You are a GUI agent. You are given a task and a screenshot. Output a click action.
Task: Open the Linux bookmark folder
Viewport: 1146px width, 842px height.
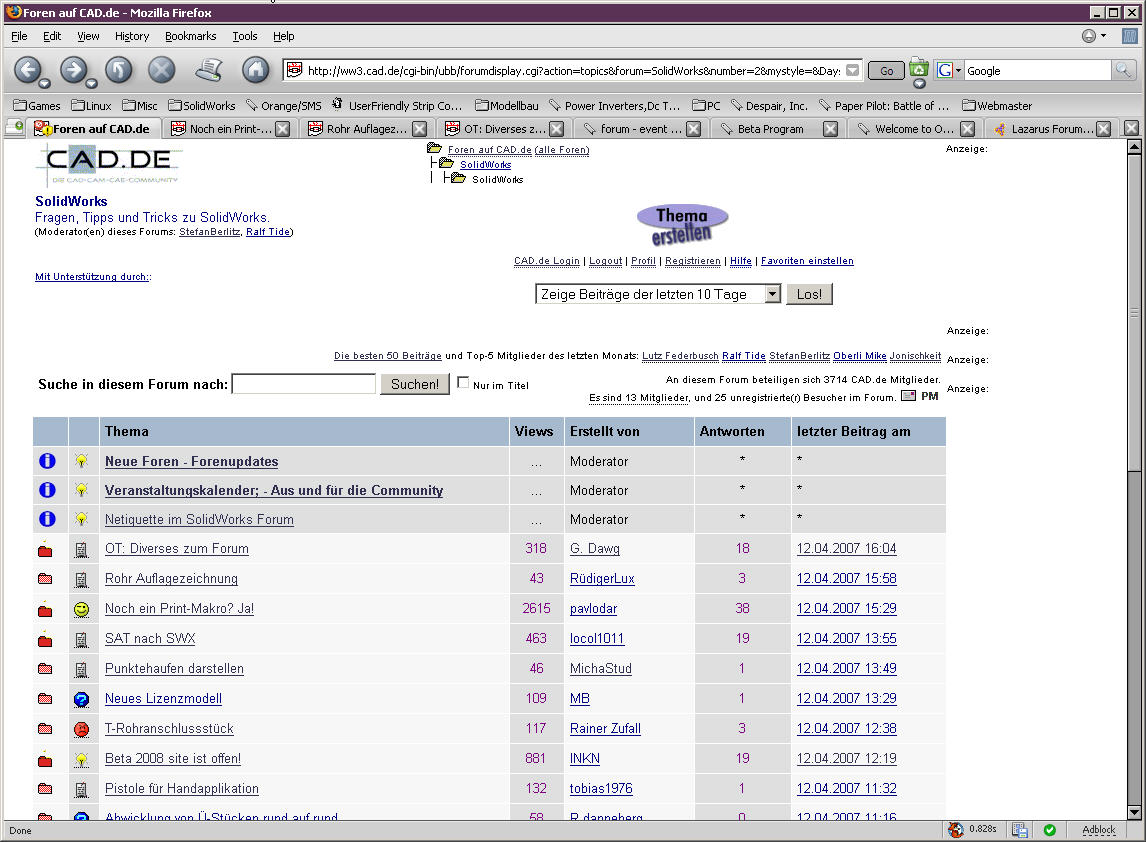91,106
